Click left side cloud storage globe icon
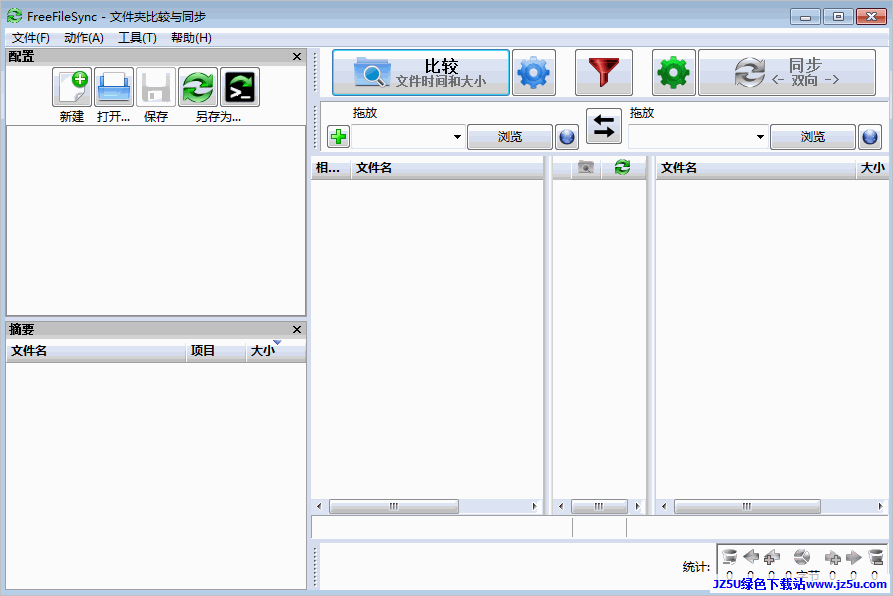Screen dimensions: 893x596 coord(567,137)
